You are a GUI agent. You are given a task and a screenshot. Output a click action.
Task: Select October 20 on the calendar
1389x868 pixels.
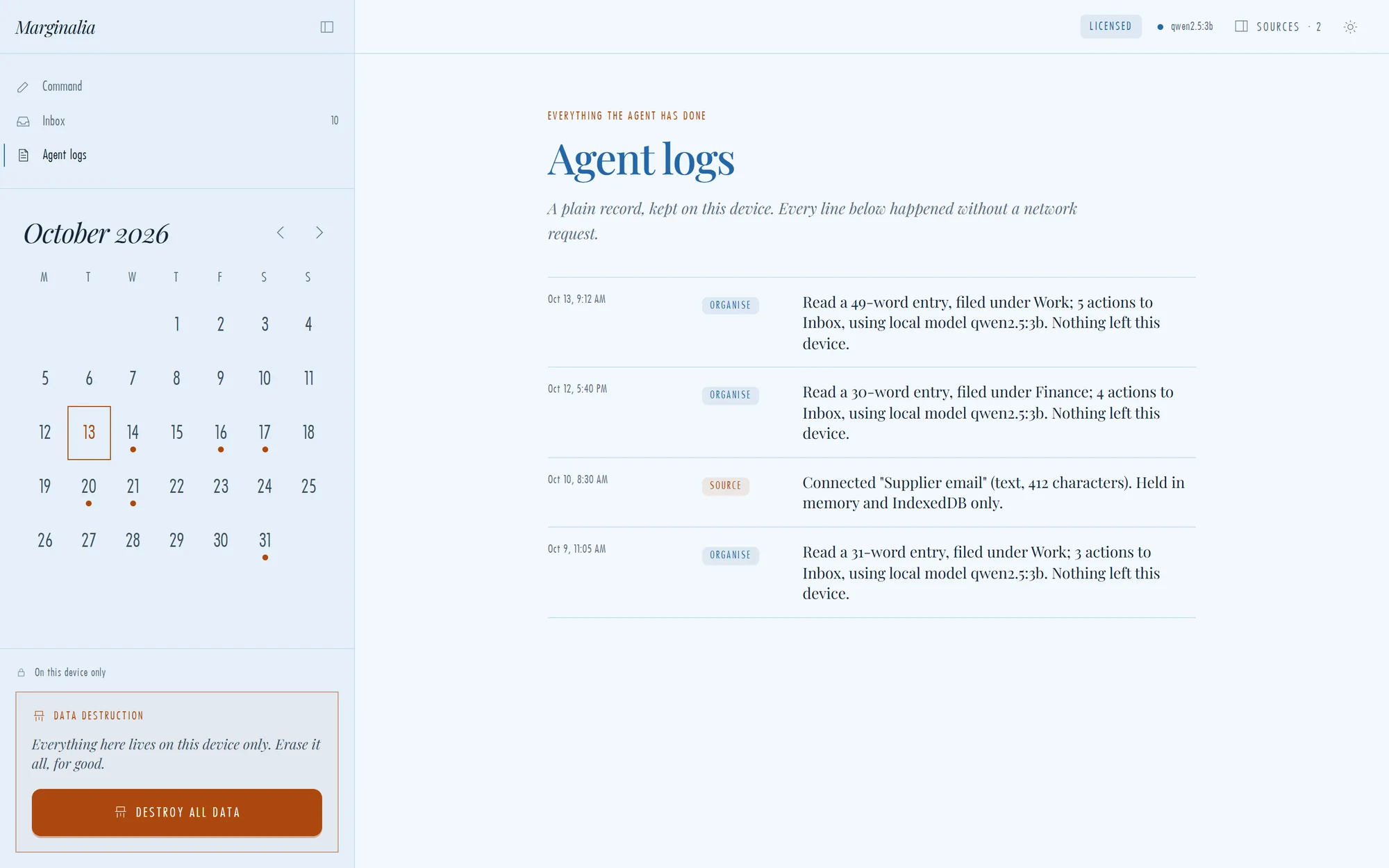click(89, 487)
